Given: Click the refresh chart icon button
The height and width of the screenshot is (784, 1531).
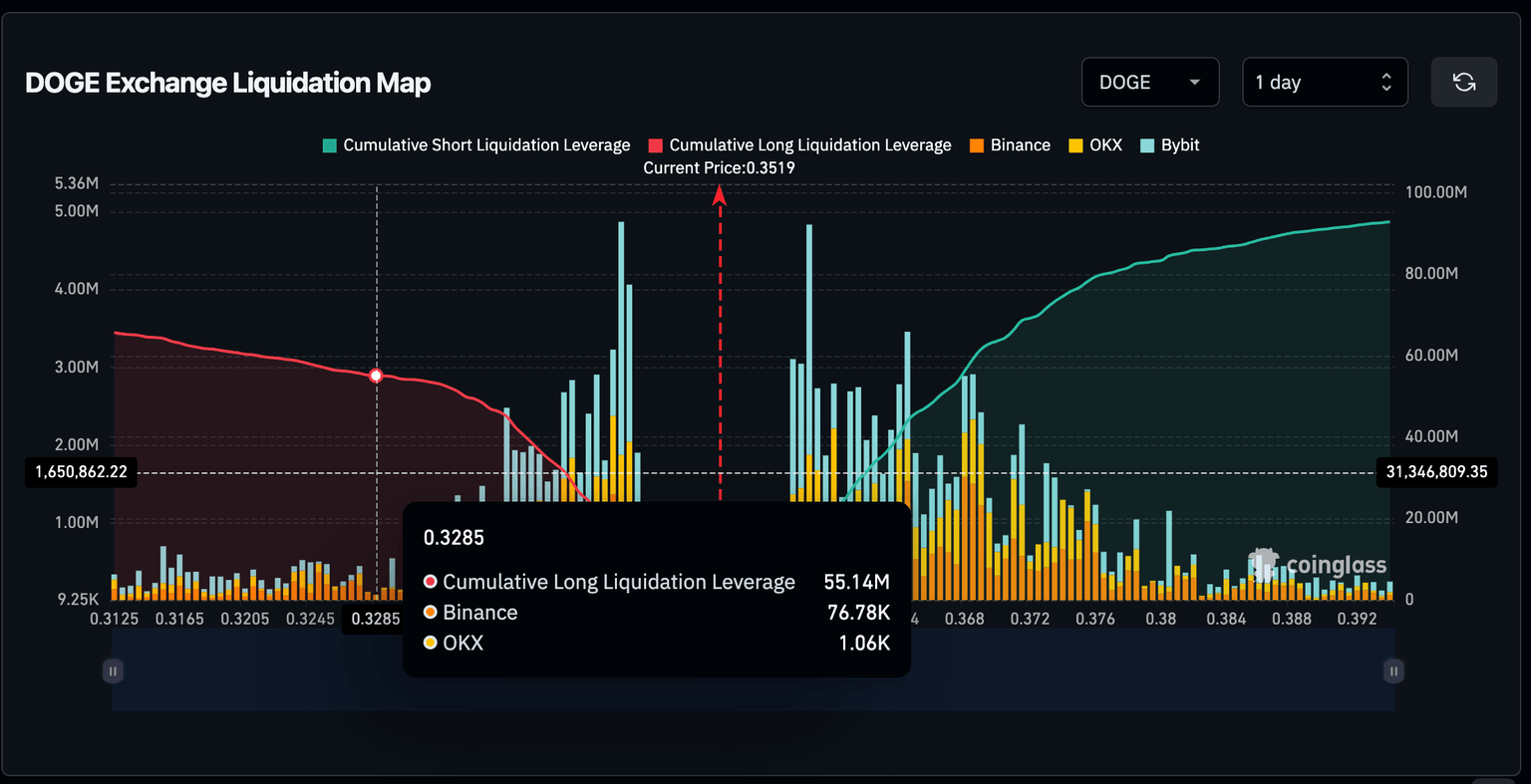Looking at the screenshot, I should tap(1463, 82).
